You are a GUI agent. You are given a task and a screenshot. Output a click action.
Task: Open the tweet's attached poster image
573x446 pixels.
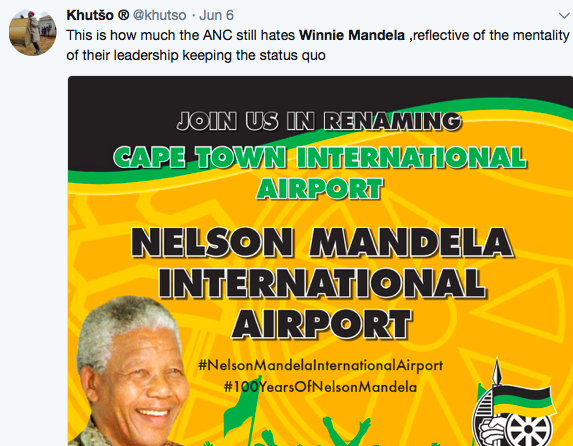320,261
